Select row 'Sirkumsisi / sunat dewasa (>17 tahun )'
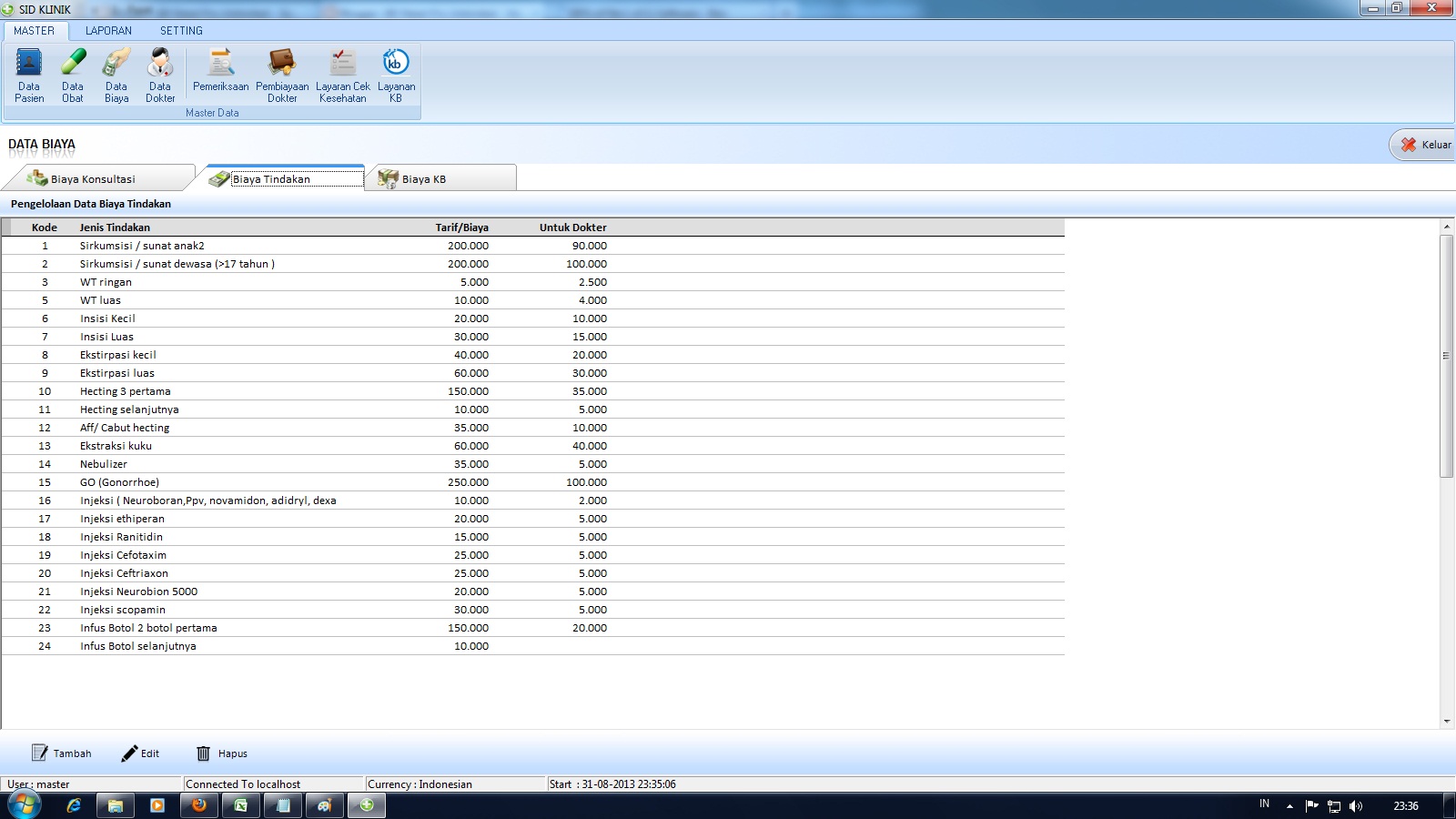Image resolution: width=1456 pixels, height=819 pixels. 532,264
